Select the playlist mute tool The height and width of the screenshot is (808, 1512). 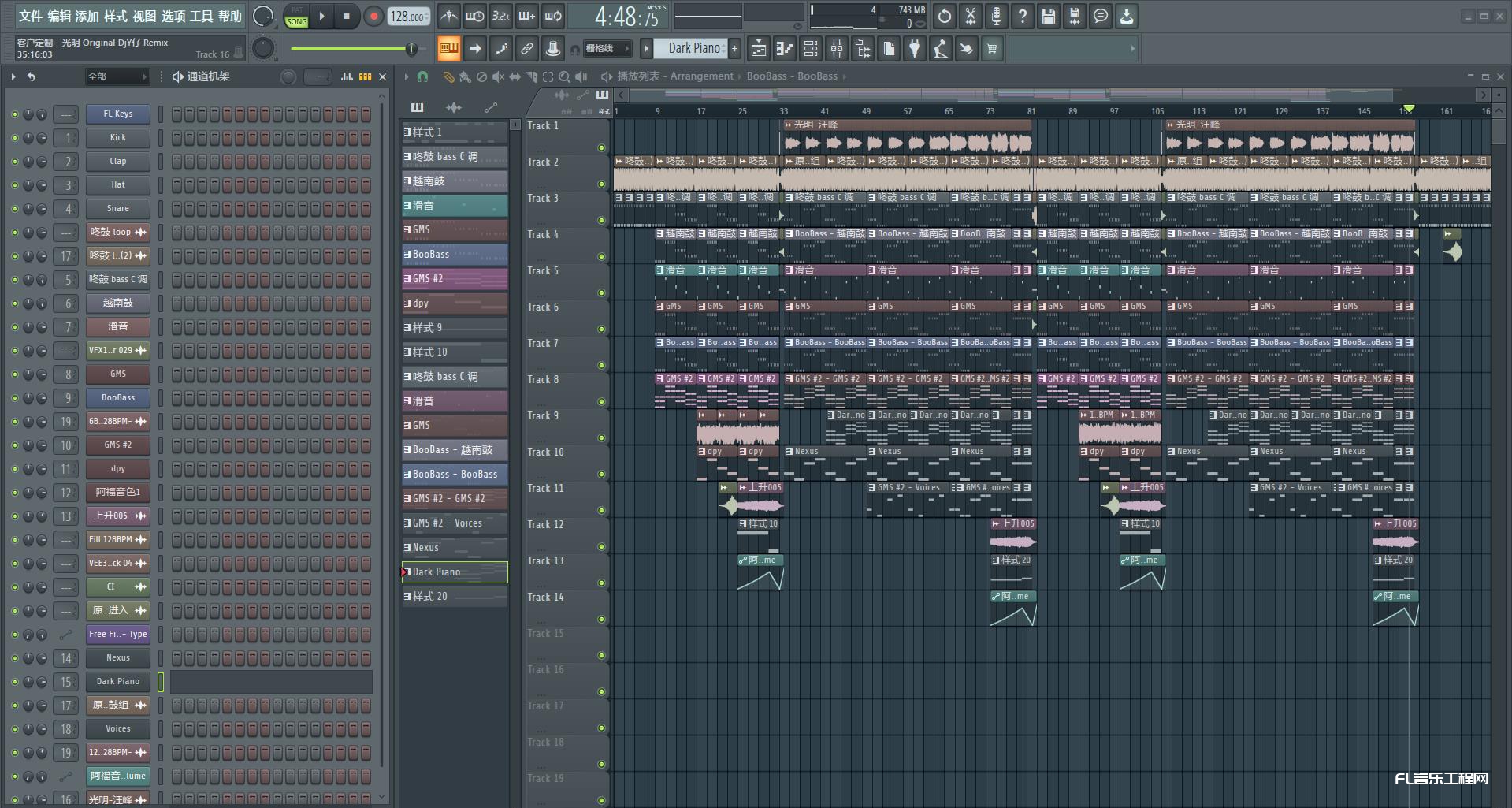498,76
